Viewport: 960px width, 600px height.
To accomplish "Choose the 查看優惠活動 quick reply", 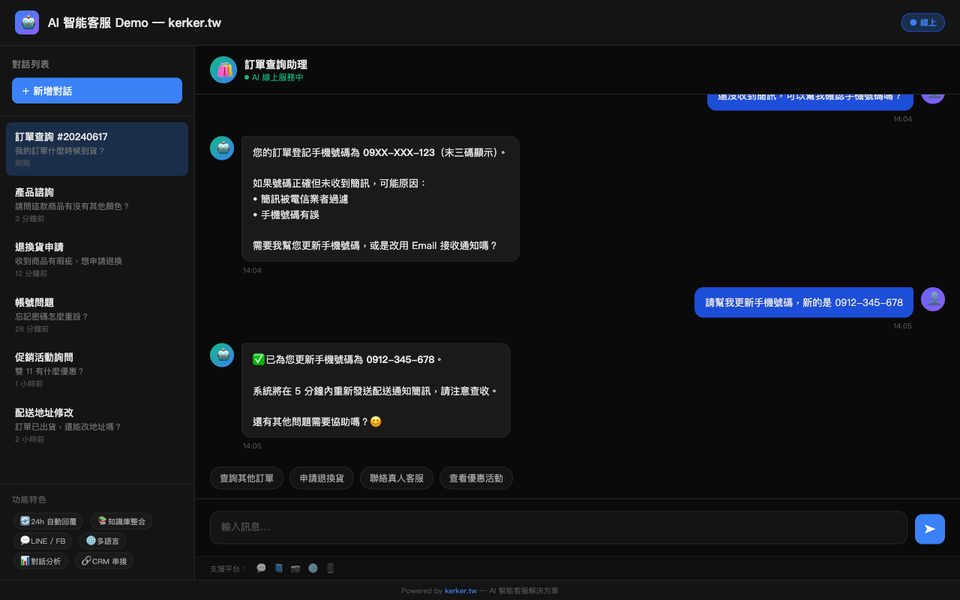I will tap(476, 478).
